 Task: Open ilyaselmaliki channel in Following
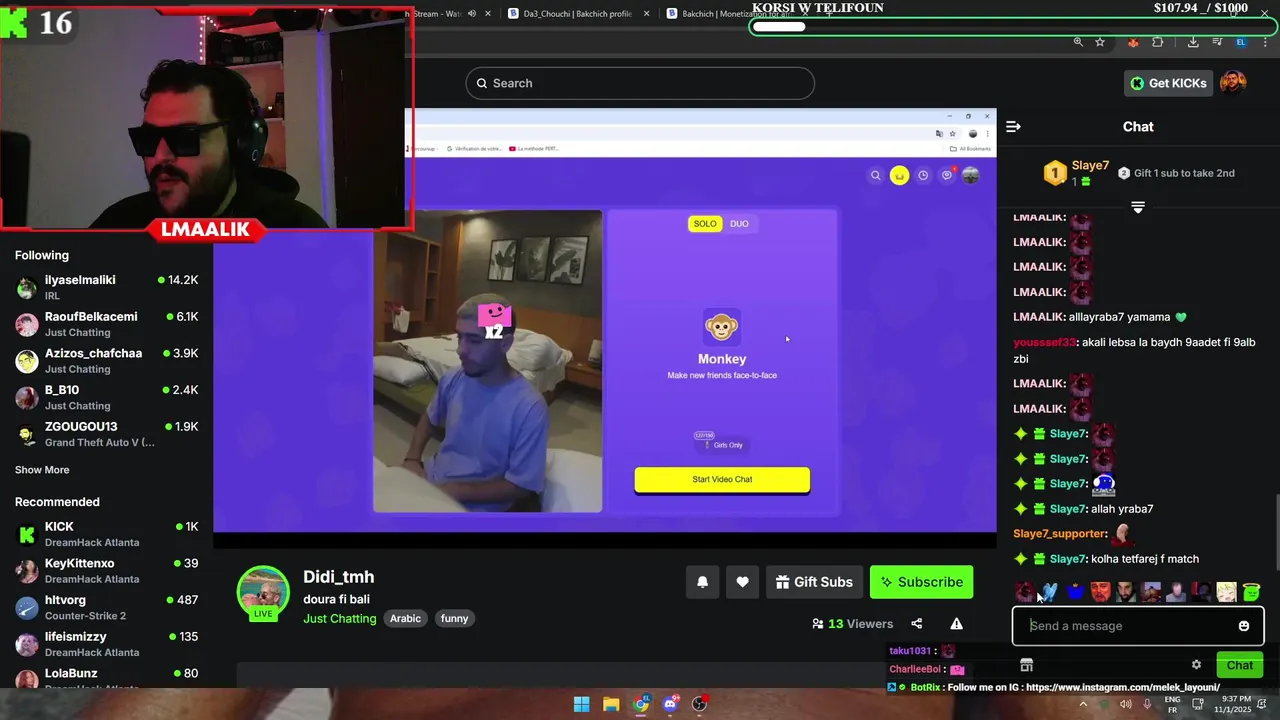click(x=106, y=288)
